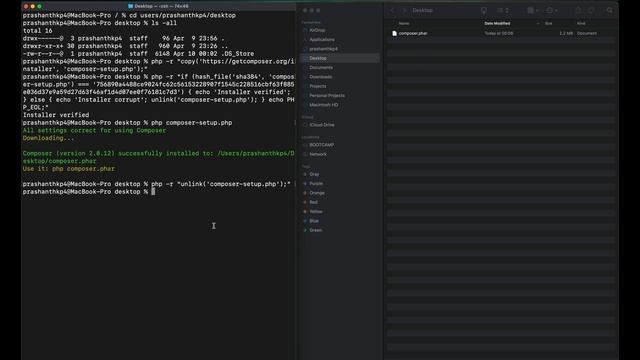Click the composer.phar size cell
This screenshot has height=360, width=640.
pos(566,33)
